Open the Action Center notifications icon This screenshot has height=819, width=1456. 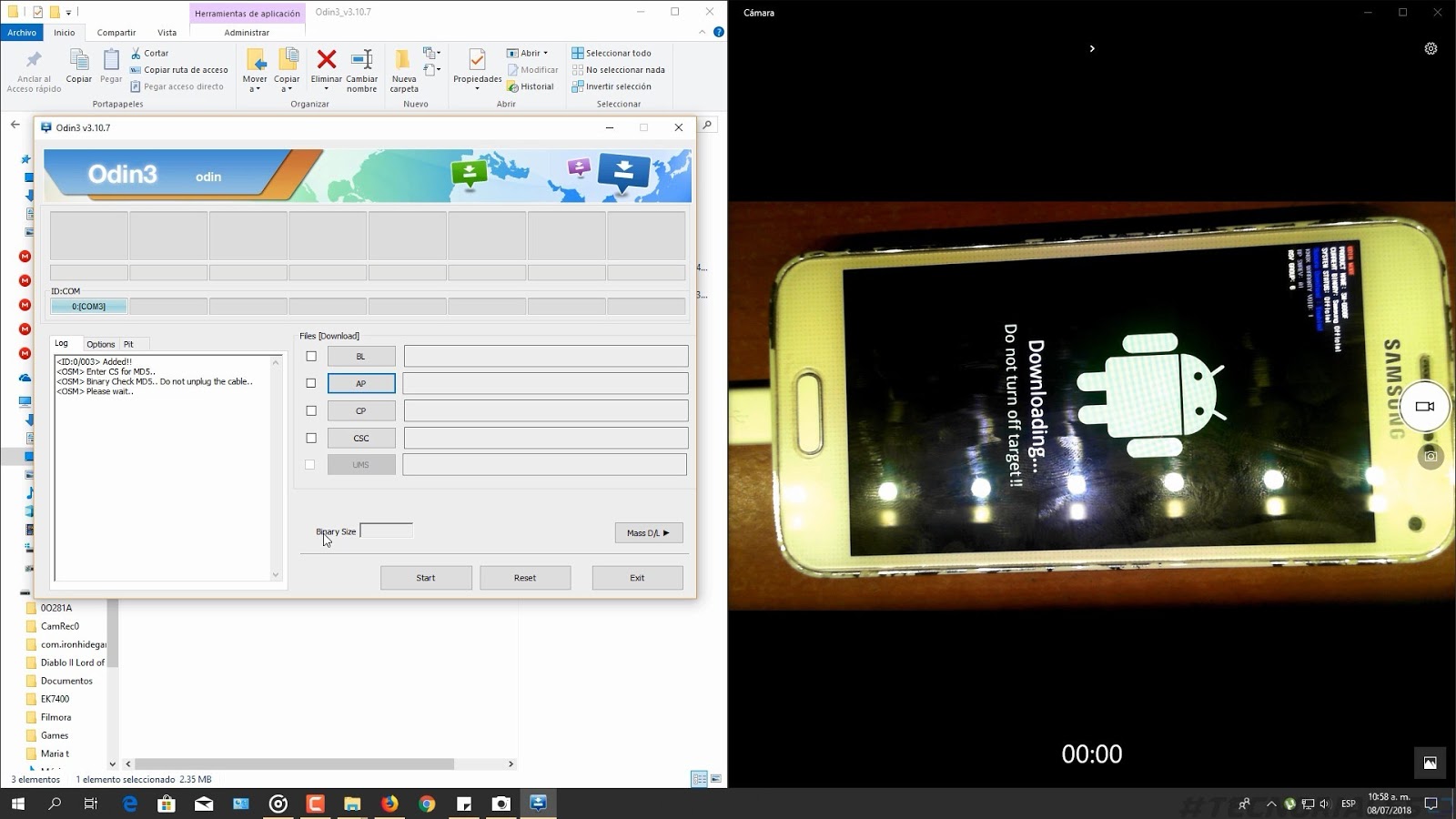[x=1431, y=804]
